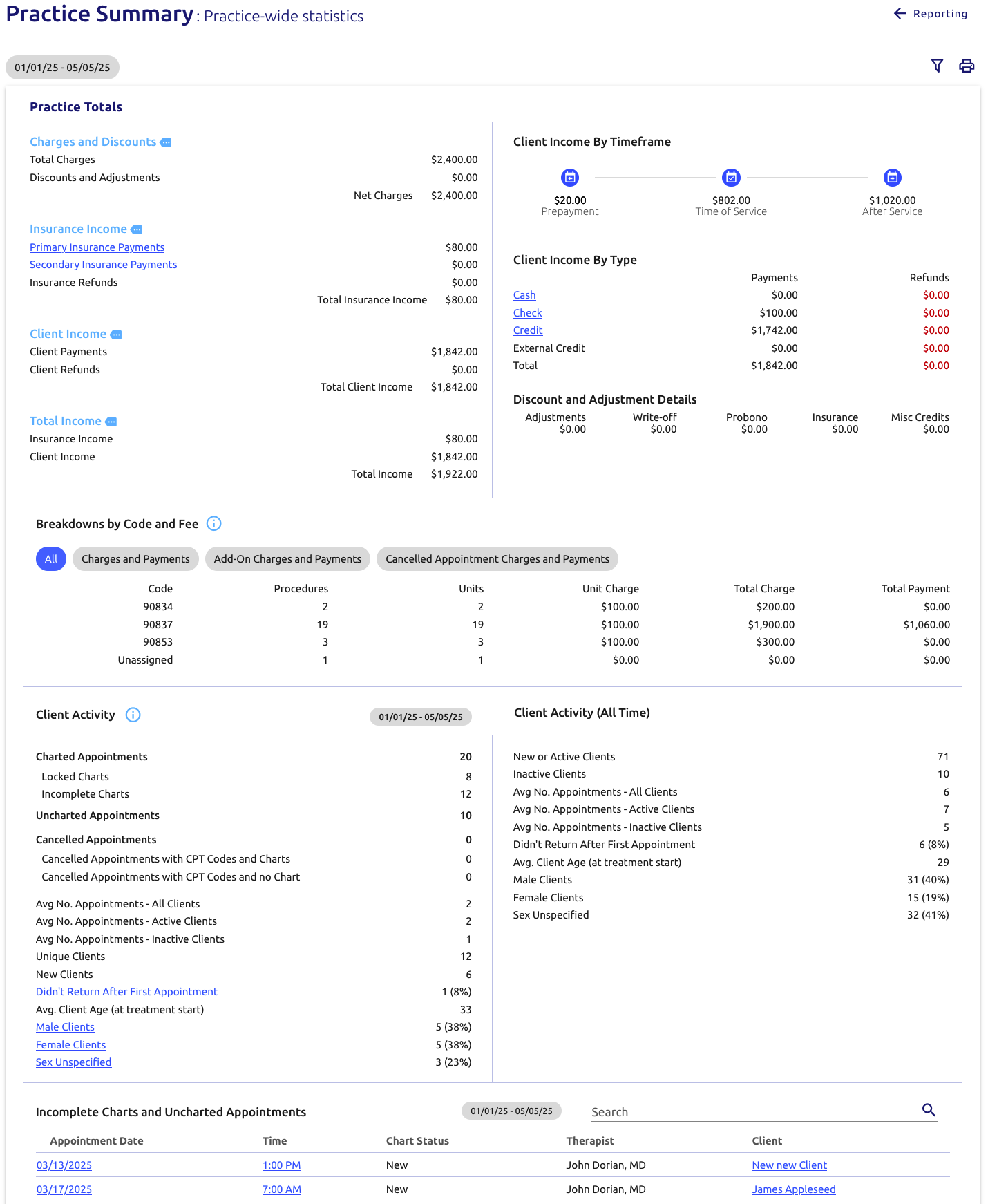988x1204 pixels.
Task: Click the Search input field
Action: (755, 1112)
